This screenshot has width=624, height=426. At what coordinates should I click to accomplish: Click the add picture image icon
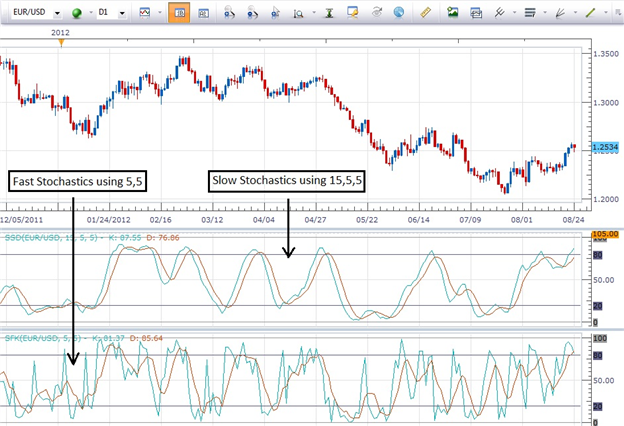point(452,12)
